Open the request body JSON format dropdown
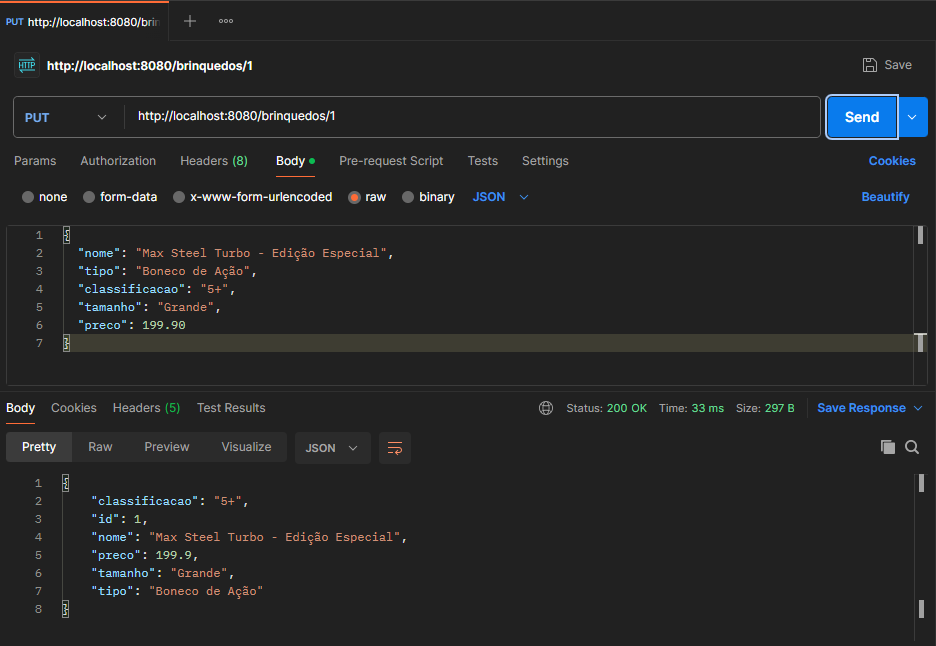This screenshot has height=646, width=936. (x=500, y=197)
